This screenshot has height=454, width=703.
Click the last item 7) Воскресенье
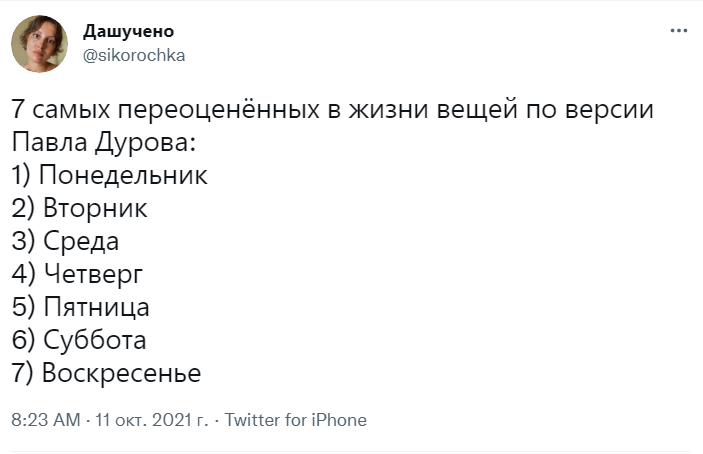pos(107,374)
